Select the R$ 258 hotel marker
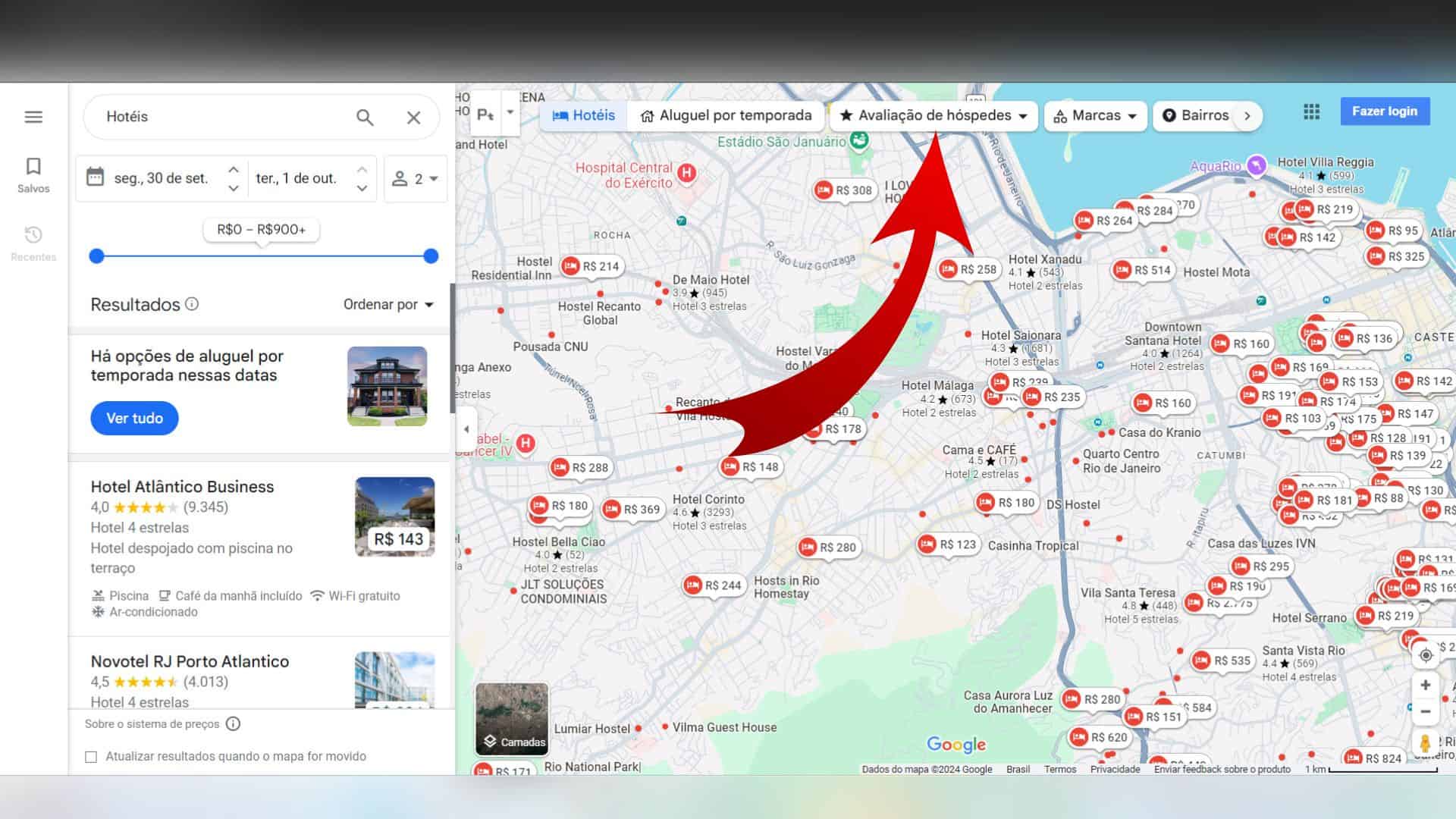The height and width of the screenshot is (819, 1456). 969,269
